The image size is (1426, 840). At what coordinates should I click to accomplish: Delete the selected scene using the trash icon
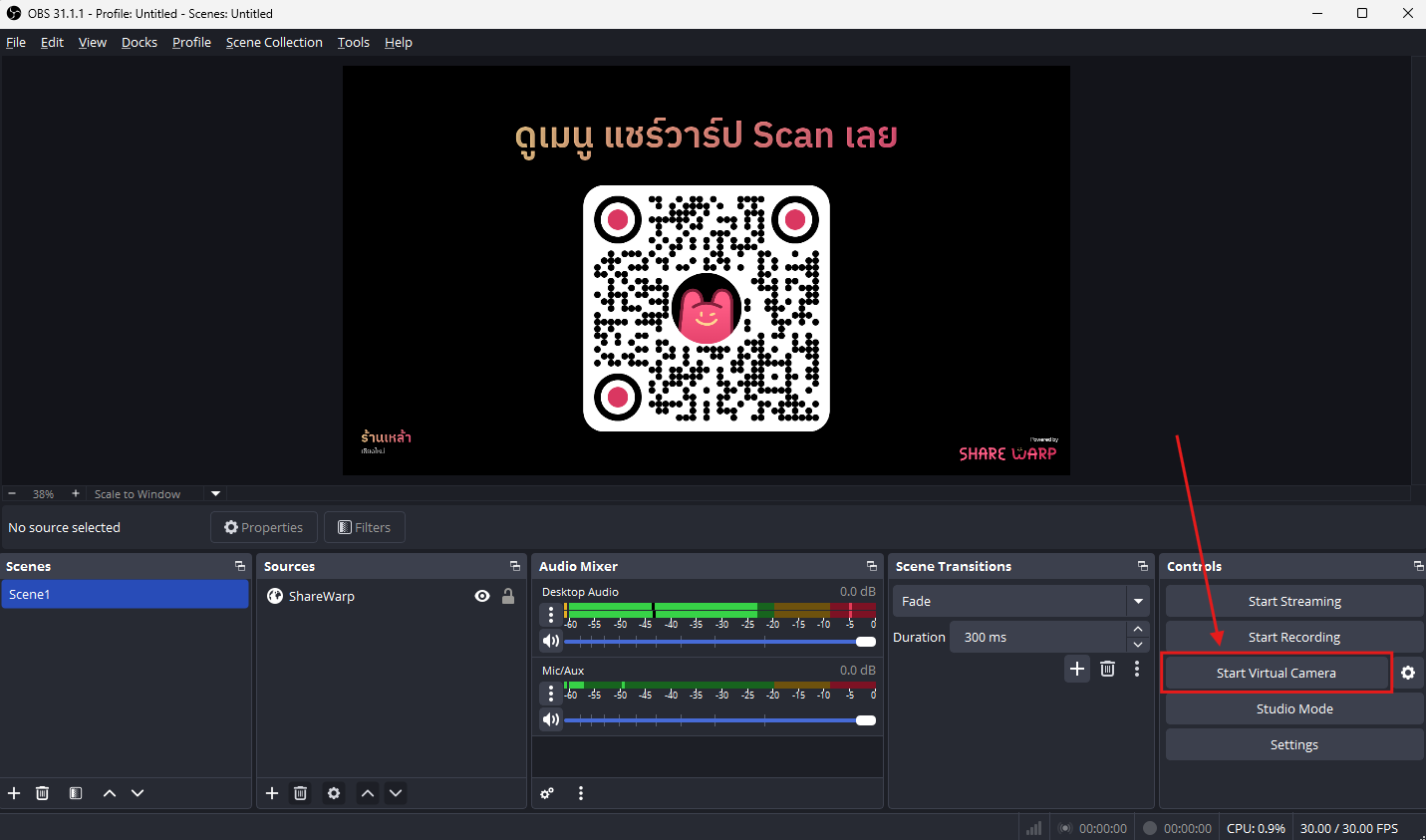[41, 793]
